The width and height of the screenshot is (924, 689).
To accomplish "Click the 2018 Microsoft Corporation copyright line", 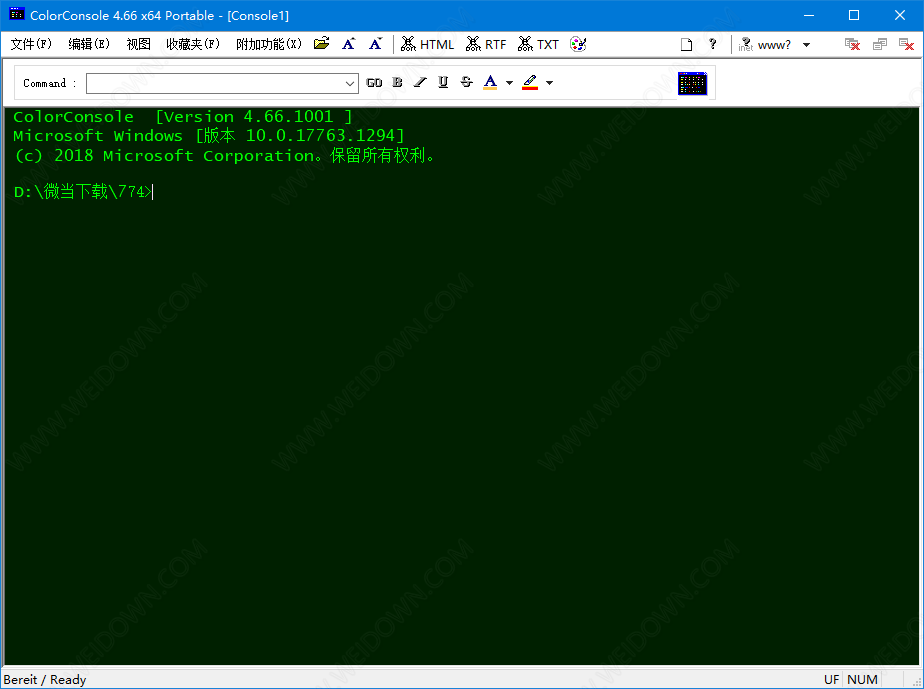I will pos(225,156).
